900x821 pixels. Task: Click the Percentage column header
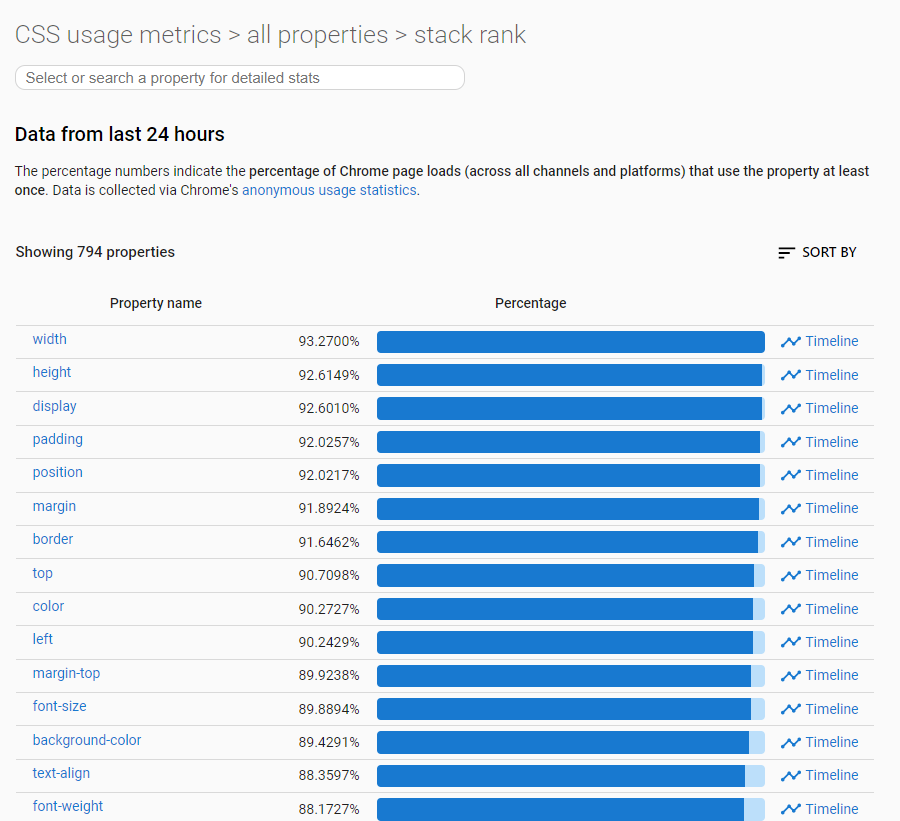[530, 303]
